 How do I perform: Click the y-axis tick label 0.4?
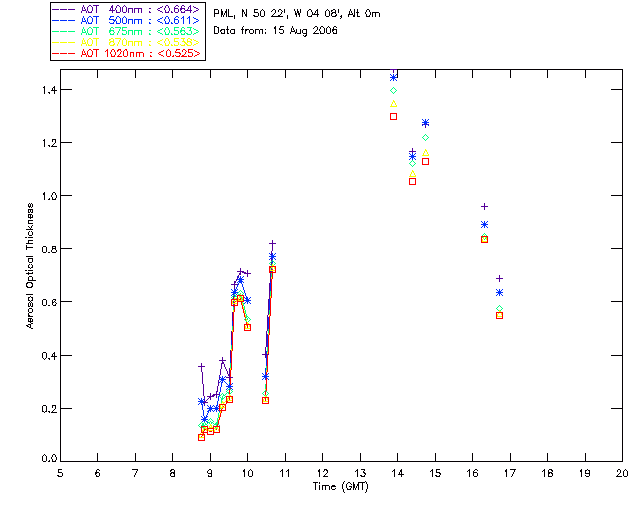click(x=49, y=356)
